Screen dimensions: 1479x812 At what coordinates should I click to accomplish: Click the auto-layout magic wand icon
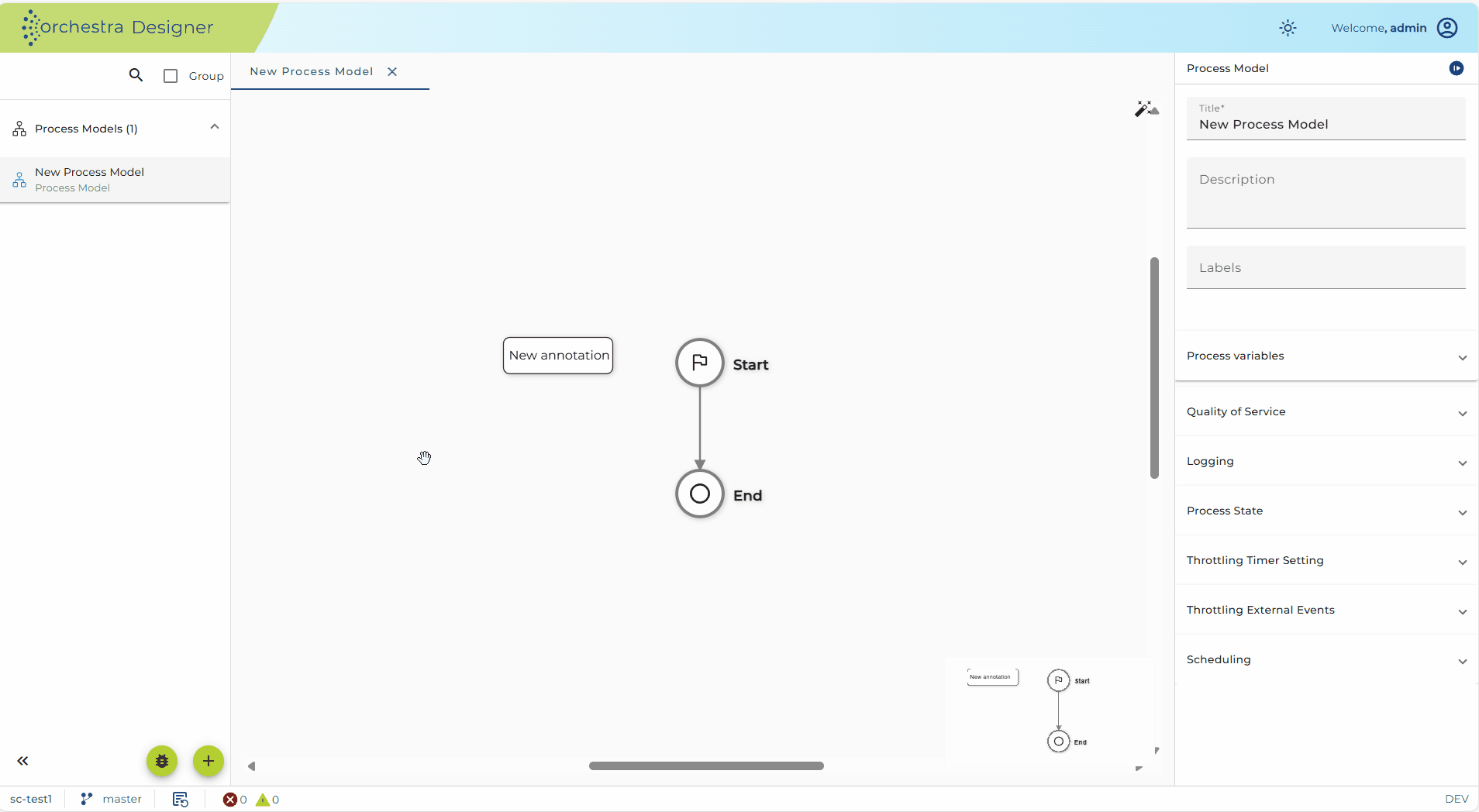click(1146, 108)
